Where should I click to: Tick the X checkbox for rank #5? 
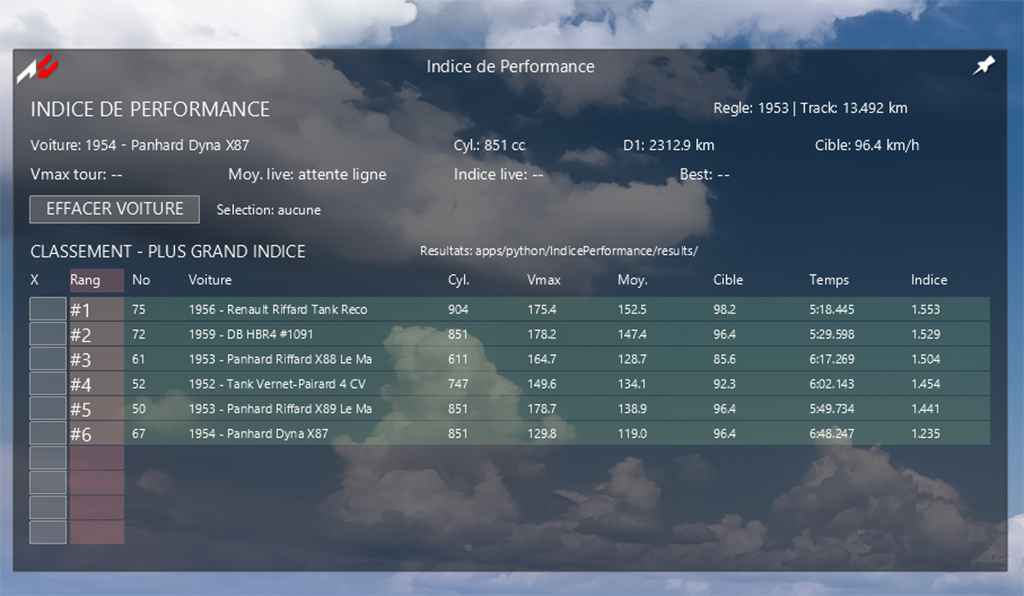click(x=48, y=408)
